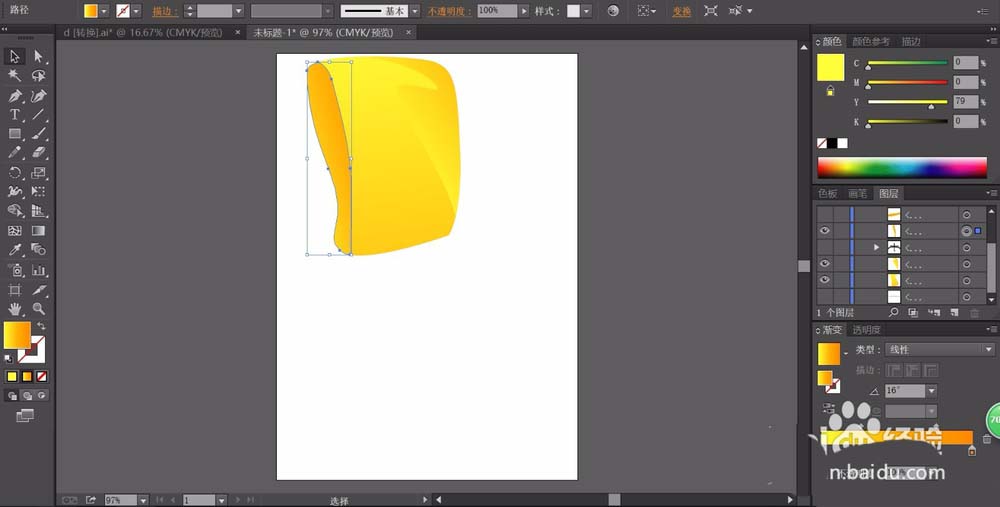
Task: Click the recolor artwork wheel icon
Action: tap(613, 11)
